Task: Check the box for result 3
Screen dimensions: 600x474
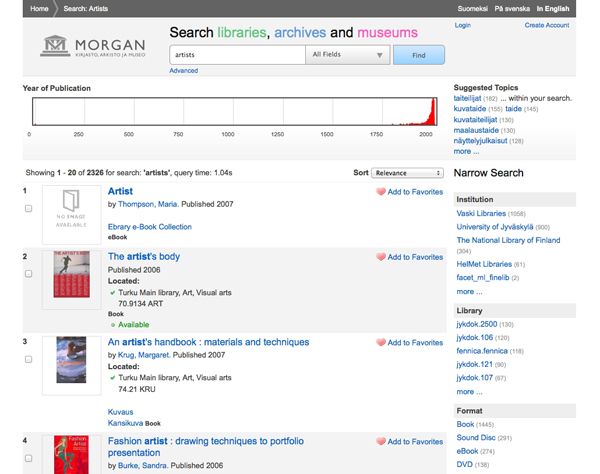Action: pyautogui.click(x=28, y=359)
